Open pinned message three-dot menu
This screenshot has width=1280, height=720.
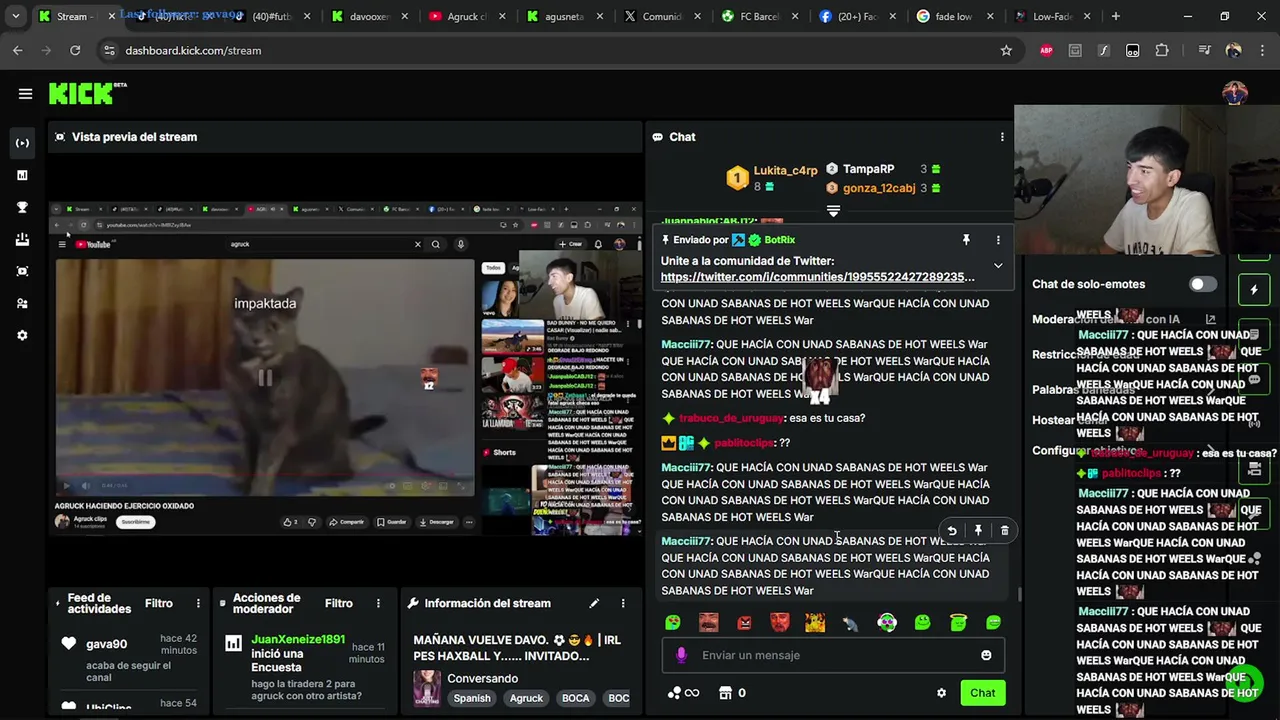[998, 240]
